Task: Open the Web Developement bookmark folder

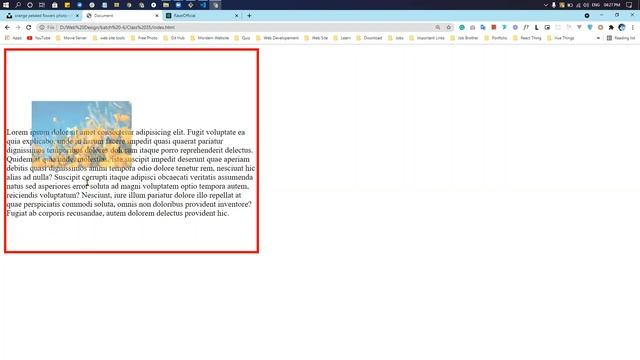Action: [x=278, y=38]
